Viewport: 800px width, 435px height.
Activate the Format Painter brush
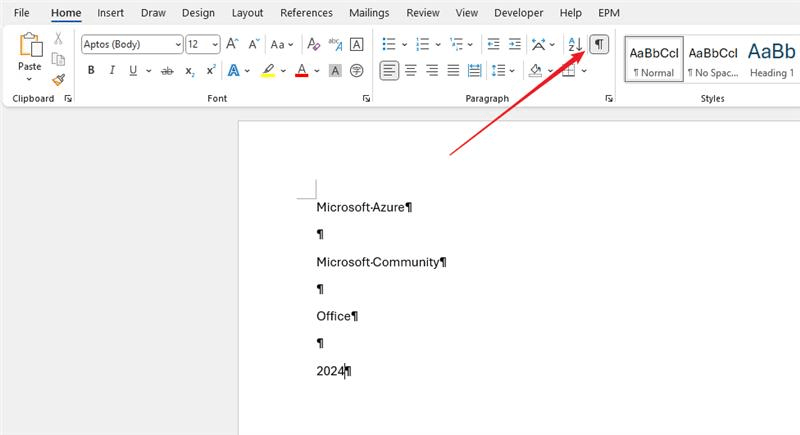59,80
